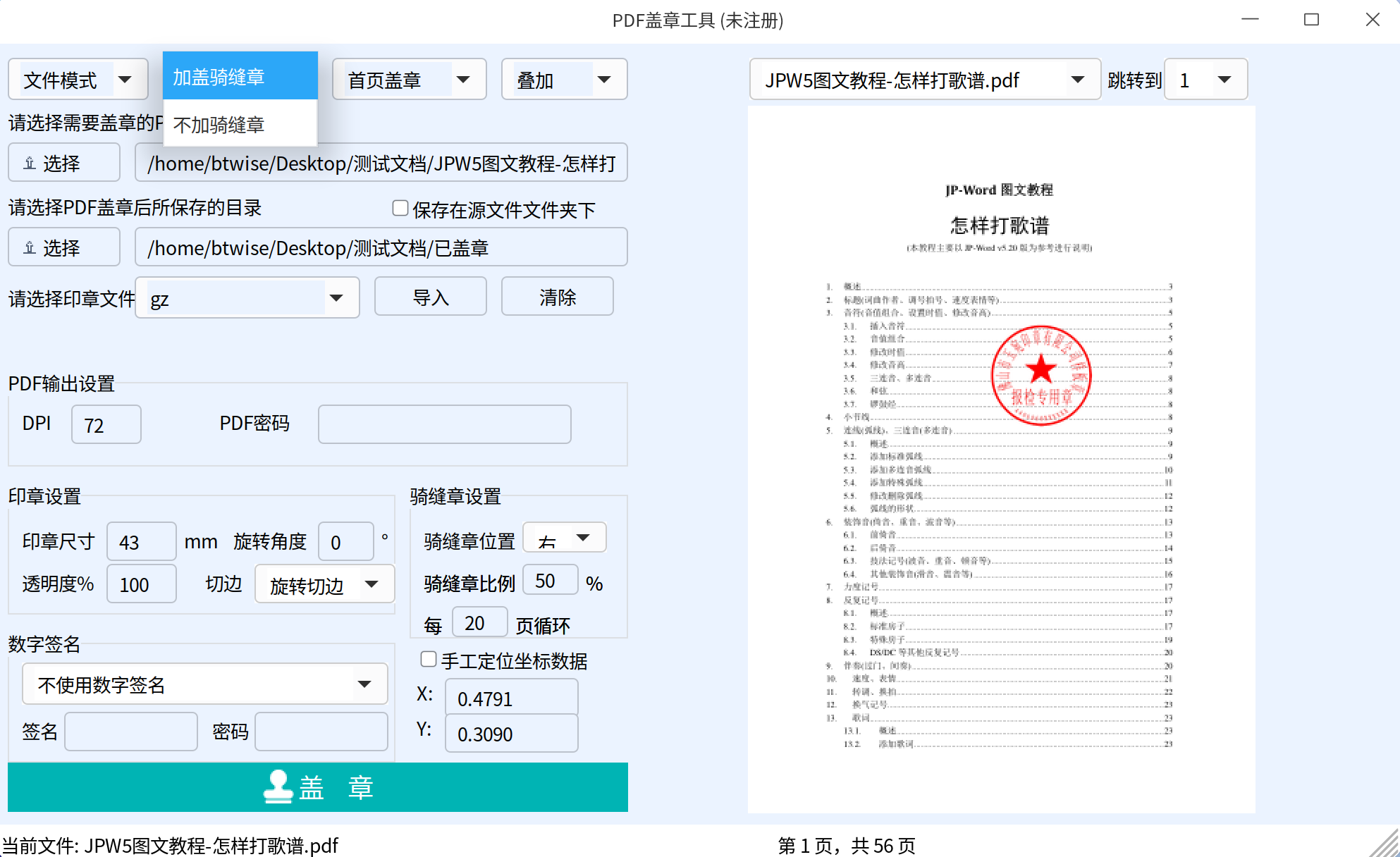The height and width of the screenshot is (857, 1400).
Task: Open the 不使用数字签名 dropdown
Action: click(205, 684)
